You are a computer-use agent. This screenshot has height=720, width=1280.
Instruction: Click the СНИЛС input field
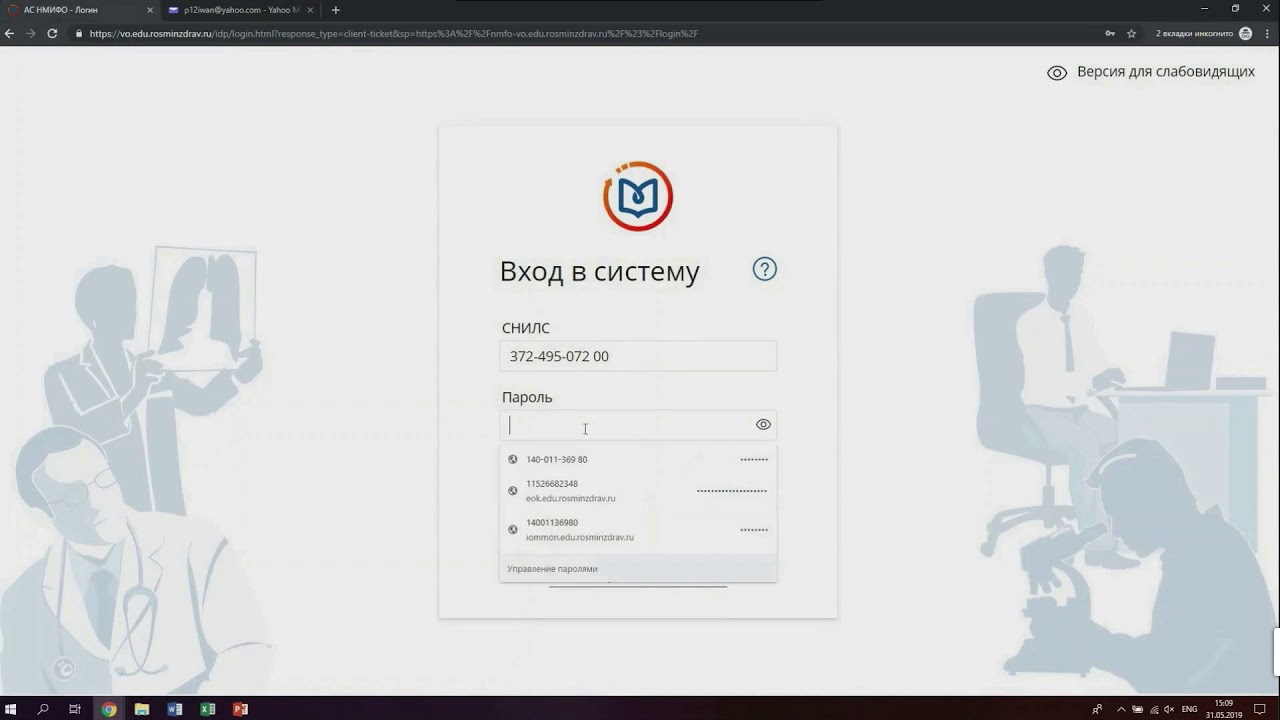coord(638,356)
